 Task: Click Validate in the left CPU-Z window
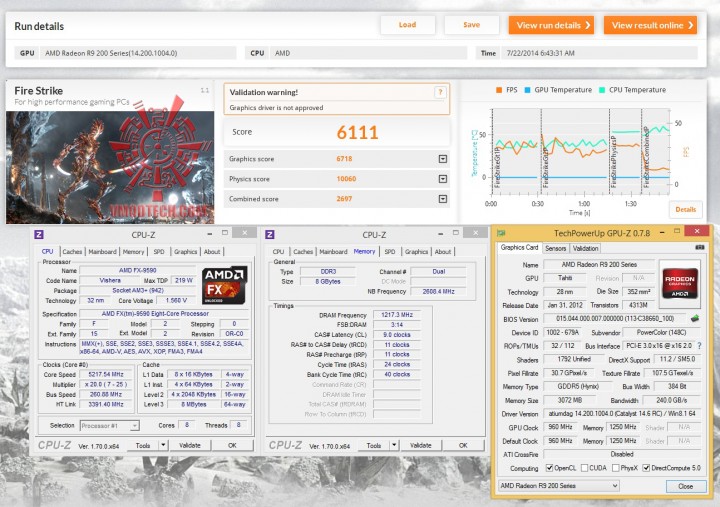tap(190, 445)
